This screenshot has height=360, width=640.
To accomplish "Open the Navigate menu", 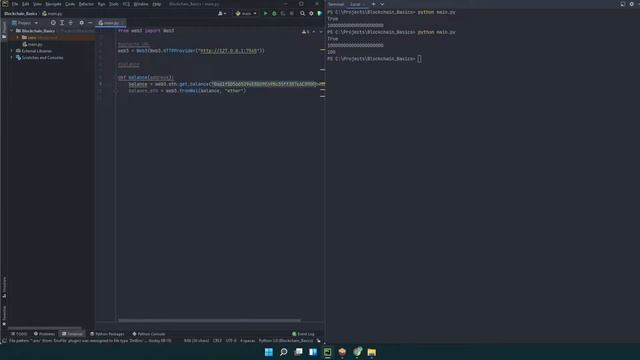I will [x=53, y=4].
